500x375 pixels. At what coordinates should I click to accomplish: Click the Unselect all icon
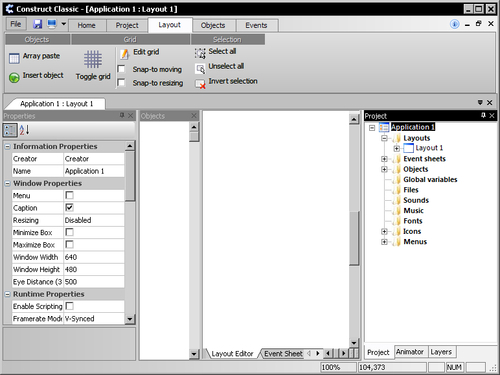point(200,69)
